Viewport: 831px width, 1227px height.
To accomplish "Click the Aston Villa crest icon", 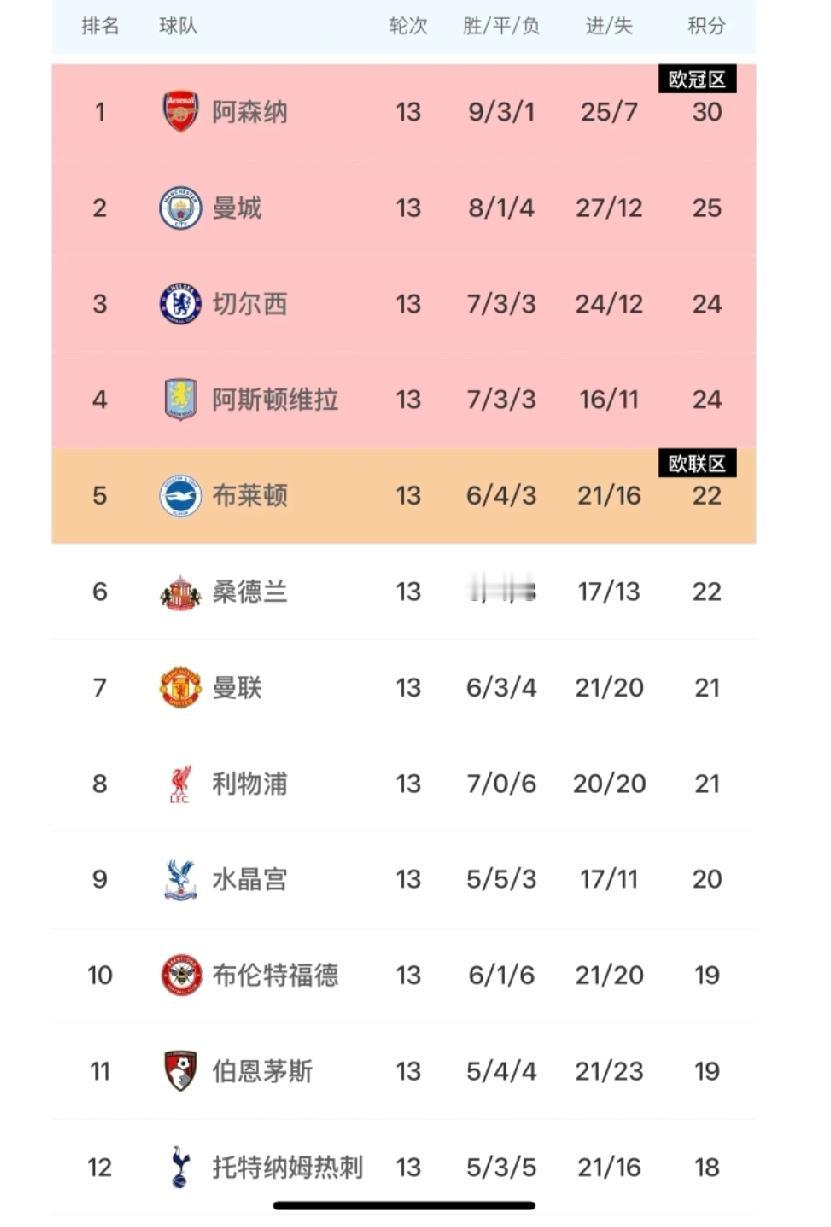I will tap(181, 400).
